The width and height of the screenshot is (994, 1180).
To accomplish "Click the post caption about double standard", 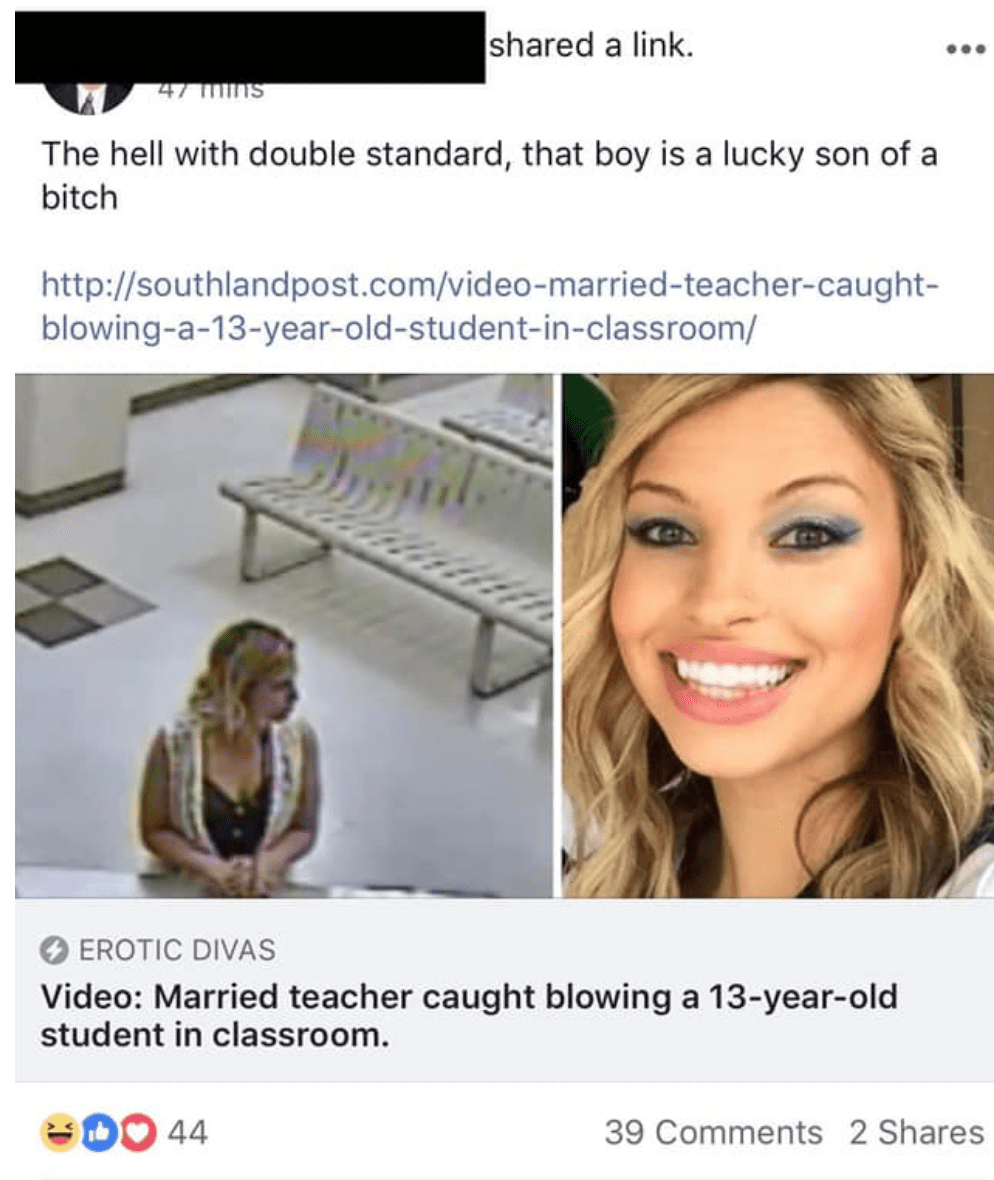I will (x=489, y=176).
